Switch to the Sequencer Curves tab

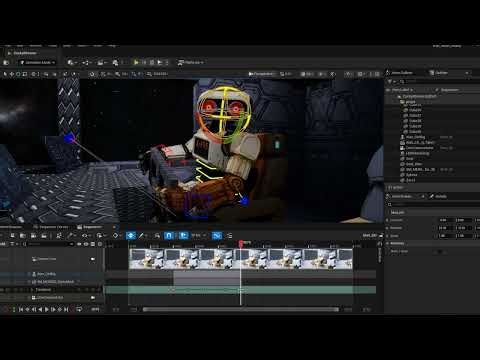(x=51, y=227)
